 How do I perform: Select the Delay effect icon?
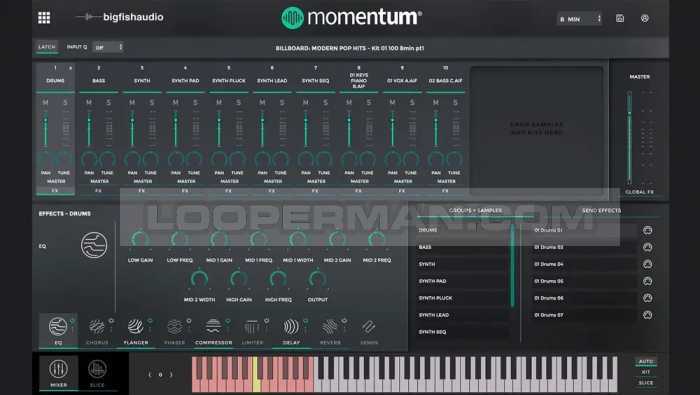291,327
